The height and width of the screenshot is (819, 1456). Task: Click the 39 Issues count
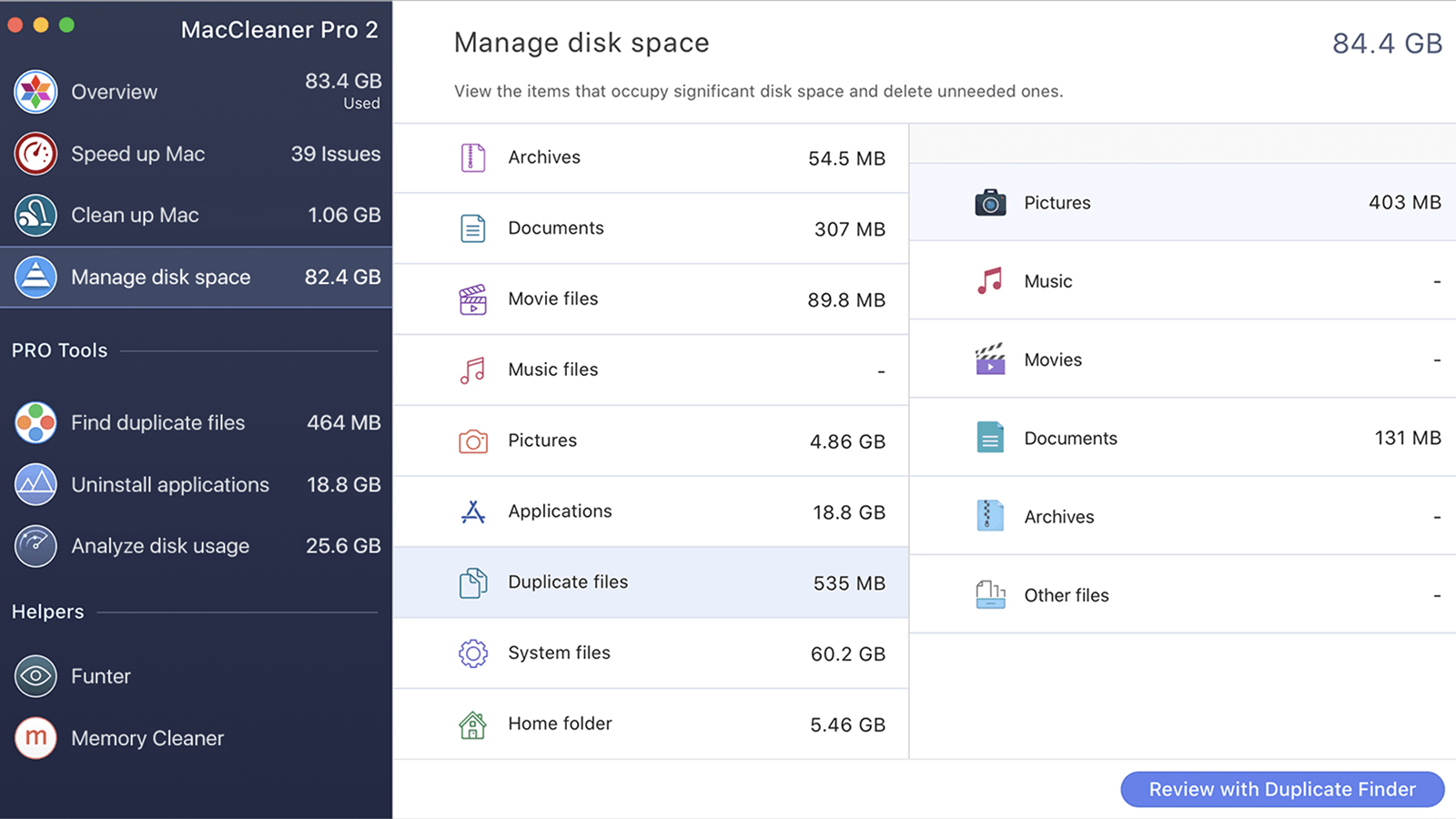336,154
